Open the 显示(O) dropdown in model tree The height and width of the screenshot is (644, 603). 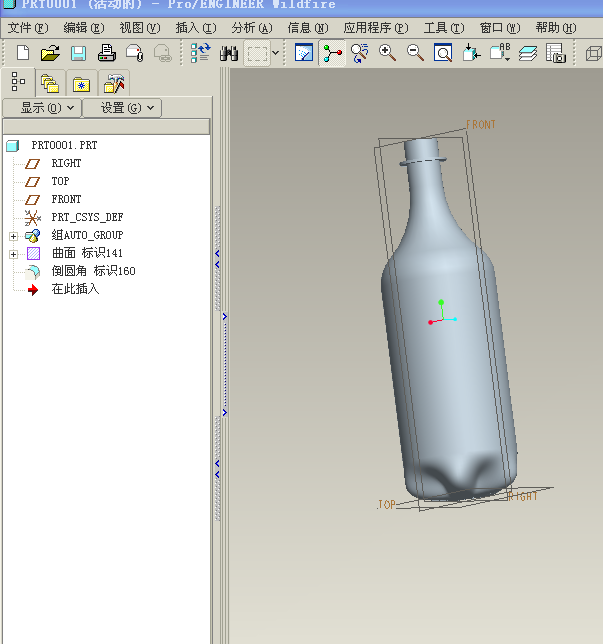click(x=42, y=108)
